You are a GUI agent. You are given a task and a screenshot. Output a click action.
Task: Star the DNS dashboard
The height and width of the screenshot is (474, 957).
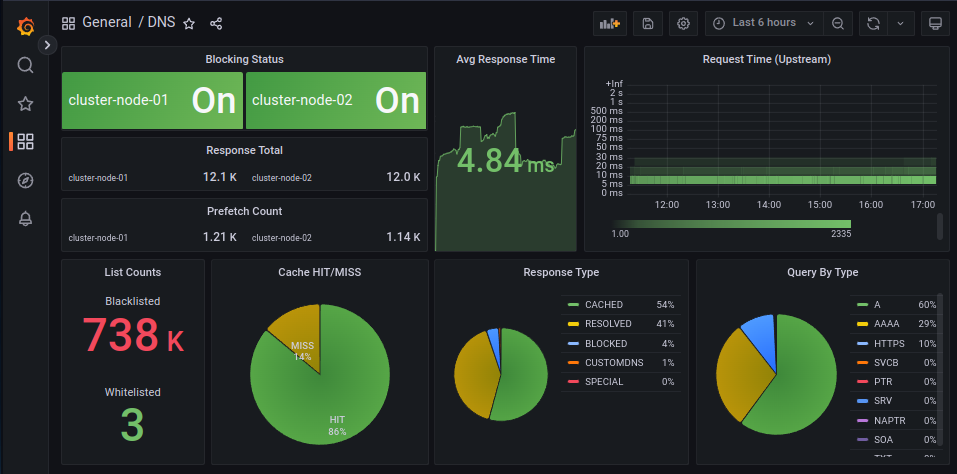click(189, 23)
